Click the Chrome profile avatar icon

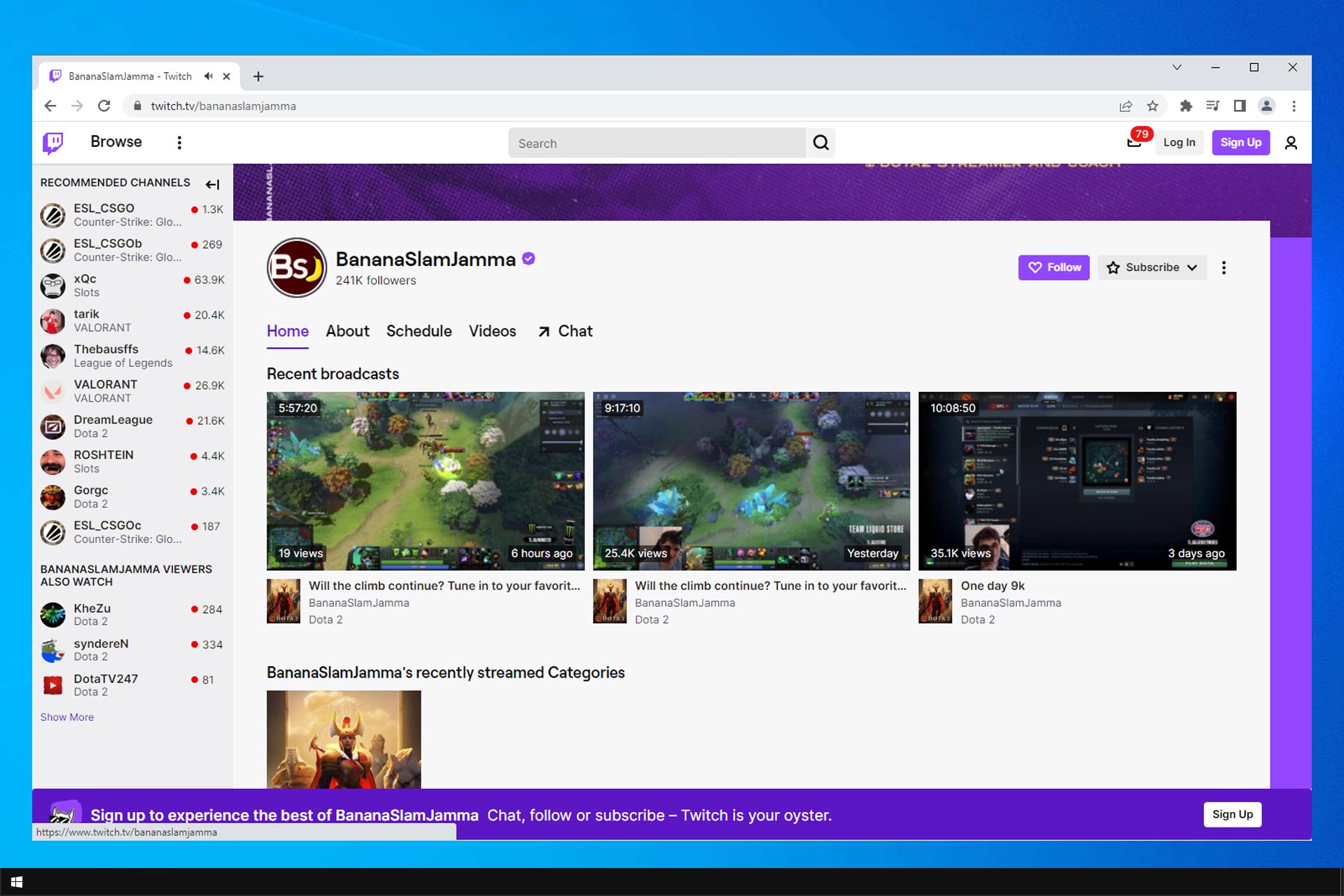[x=1266, y=106]
